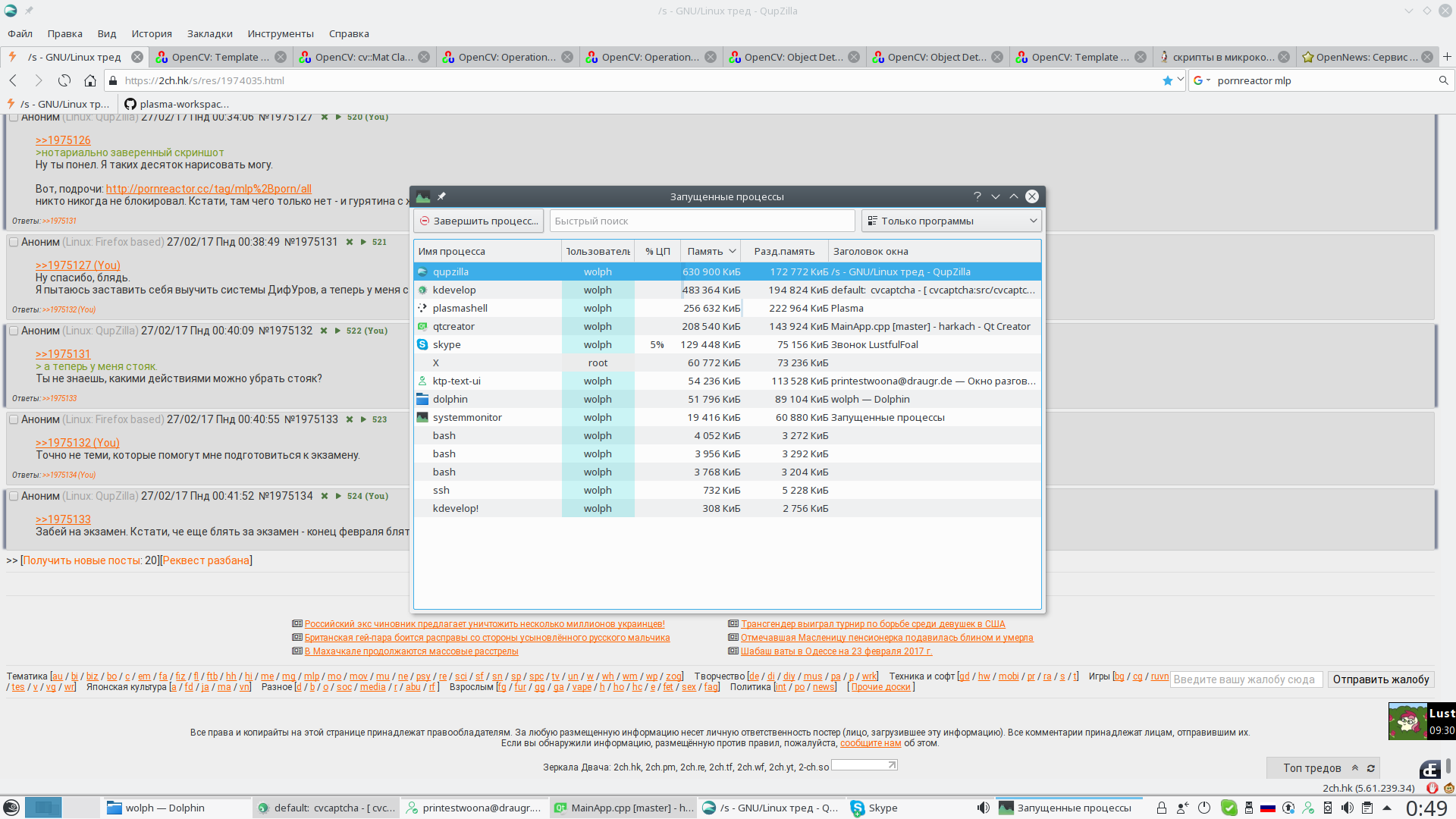The height and width of the screenshot is (819, 1456).
Task: Open the Инструменты menu
Action: pos(281,33)
